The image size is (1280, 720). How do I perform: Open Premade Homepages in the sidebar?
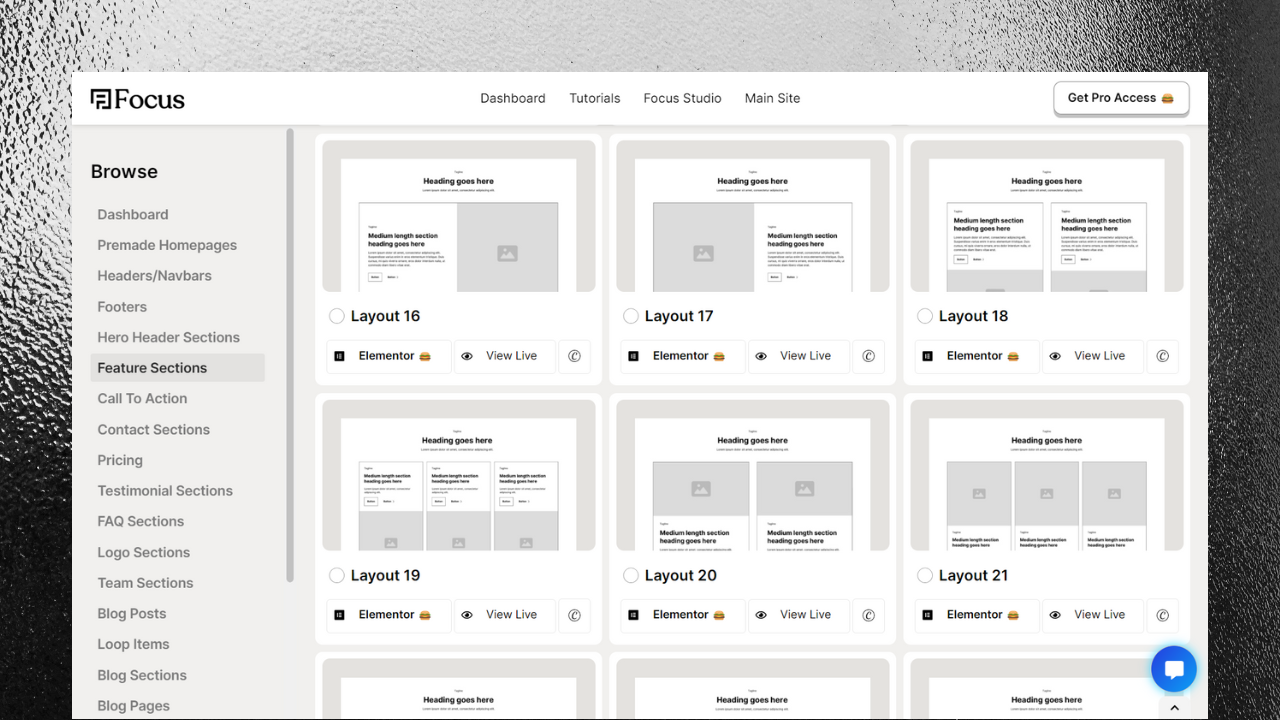coord(167,245)
